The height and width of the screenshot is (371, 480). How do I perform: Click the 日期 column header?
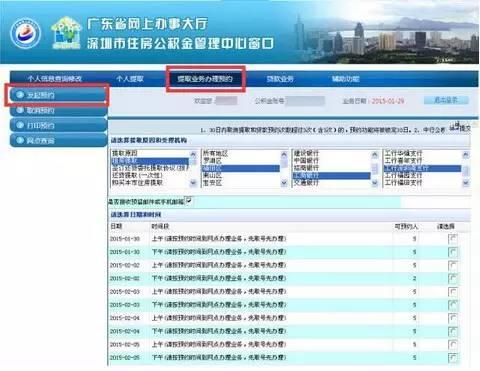coord(116,226)
